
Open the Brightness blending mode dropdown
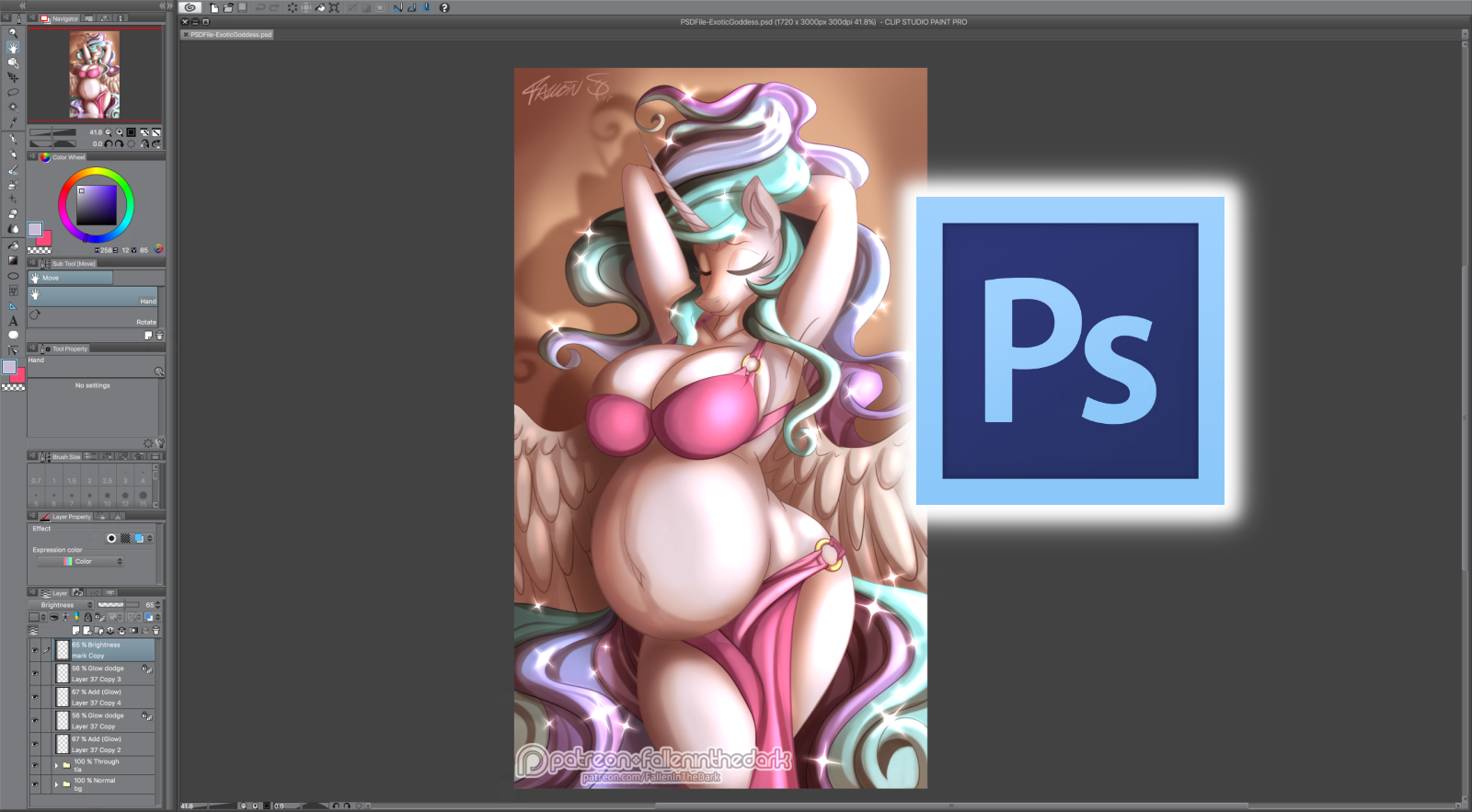62,605
